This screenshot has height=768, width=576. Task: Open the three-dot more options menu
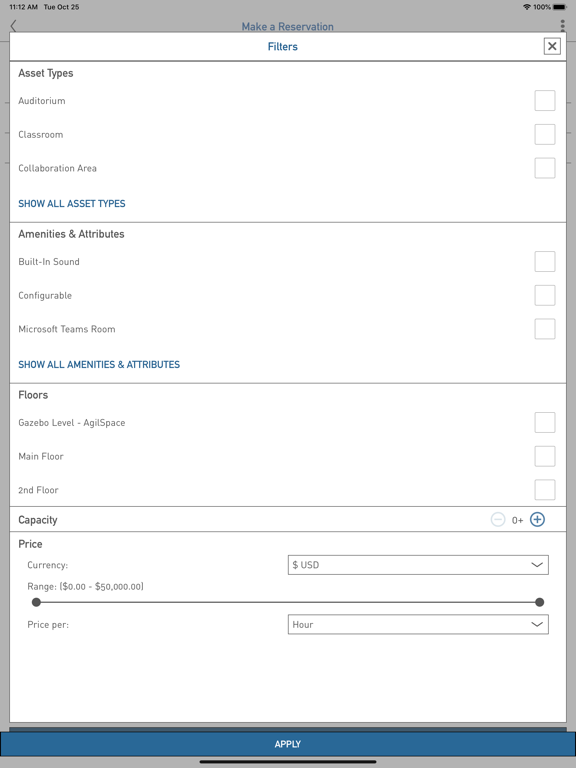[562, 26]
